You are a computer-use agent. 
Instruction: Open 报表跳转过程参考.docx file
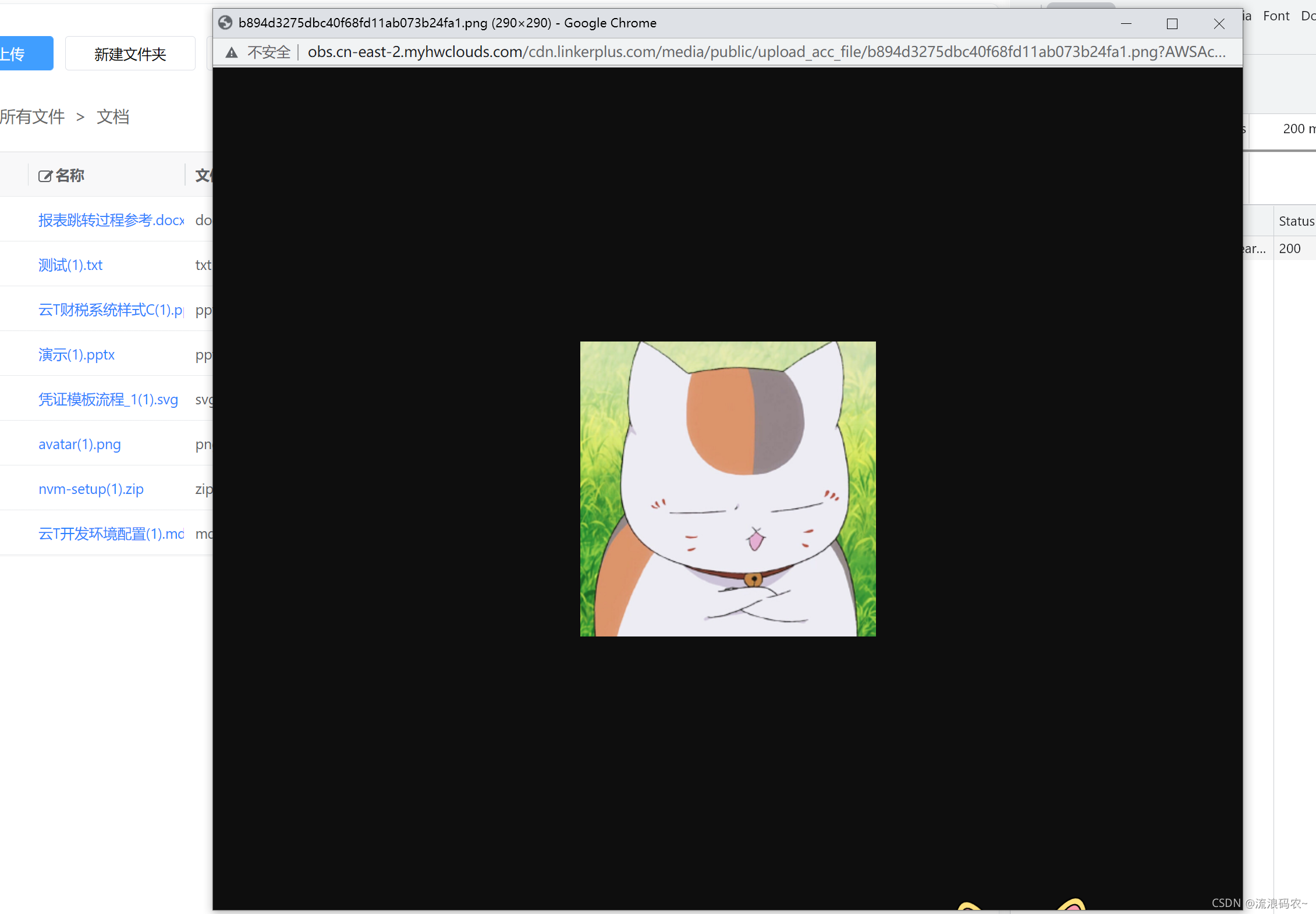(x=111, y=220)
